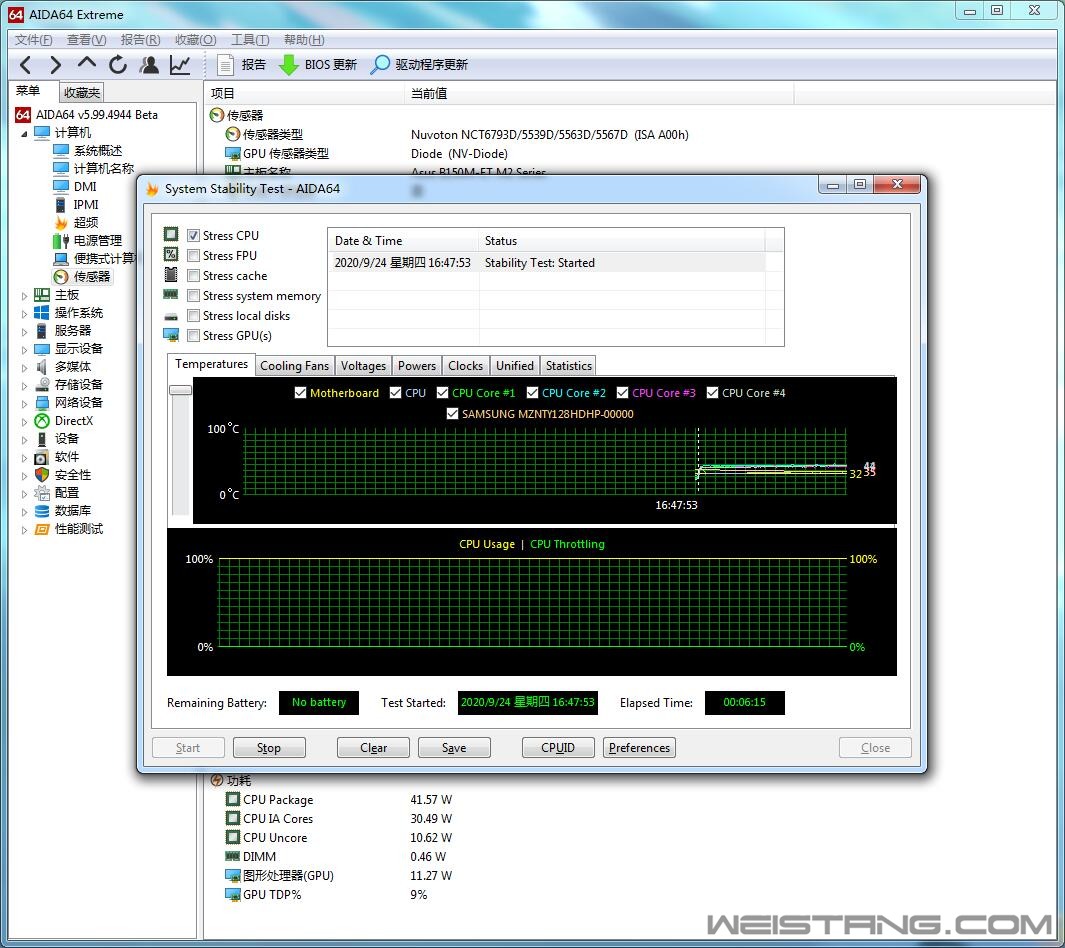Click the refresh icon in AIDA64 toolbar
Screen dimensions: 1065x948
coord(118,65)
